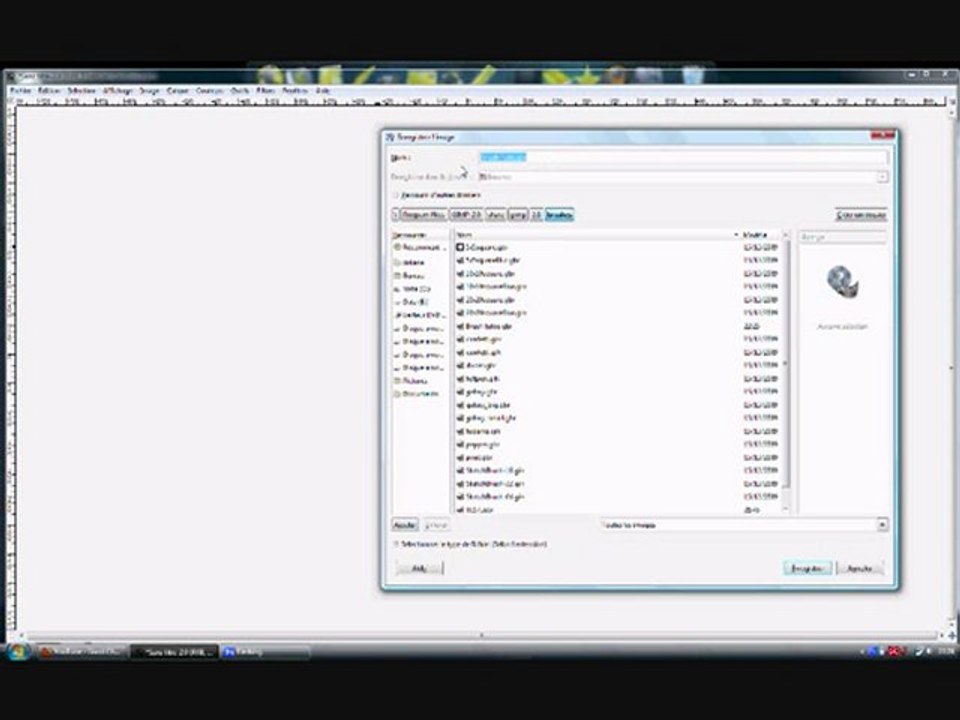Click the file list scroll down arrow
960x720 pixels.
786,509
